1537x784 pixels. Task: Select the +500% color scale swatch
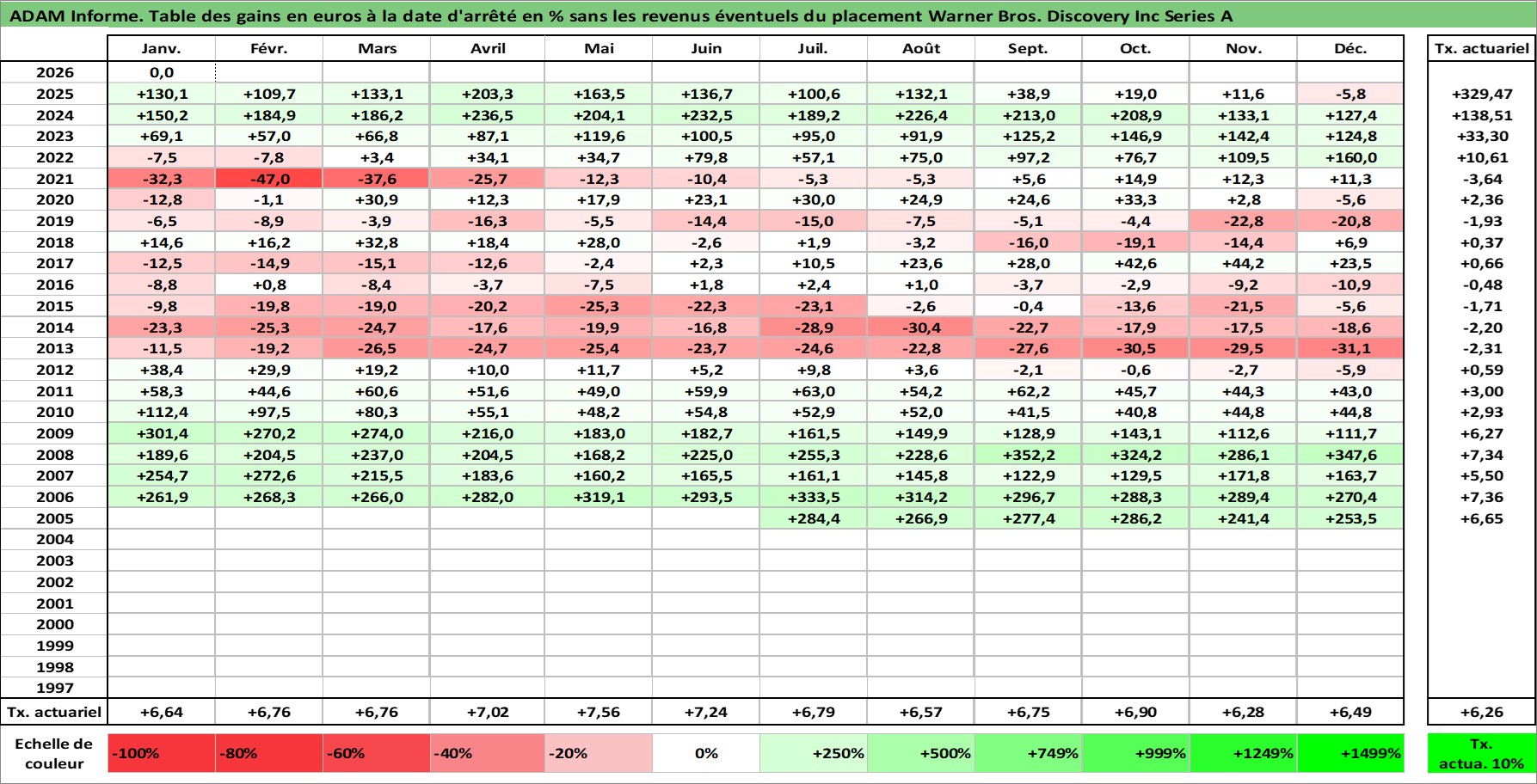pyautogui.click(x=920, y=753)
